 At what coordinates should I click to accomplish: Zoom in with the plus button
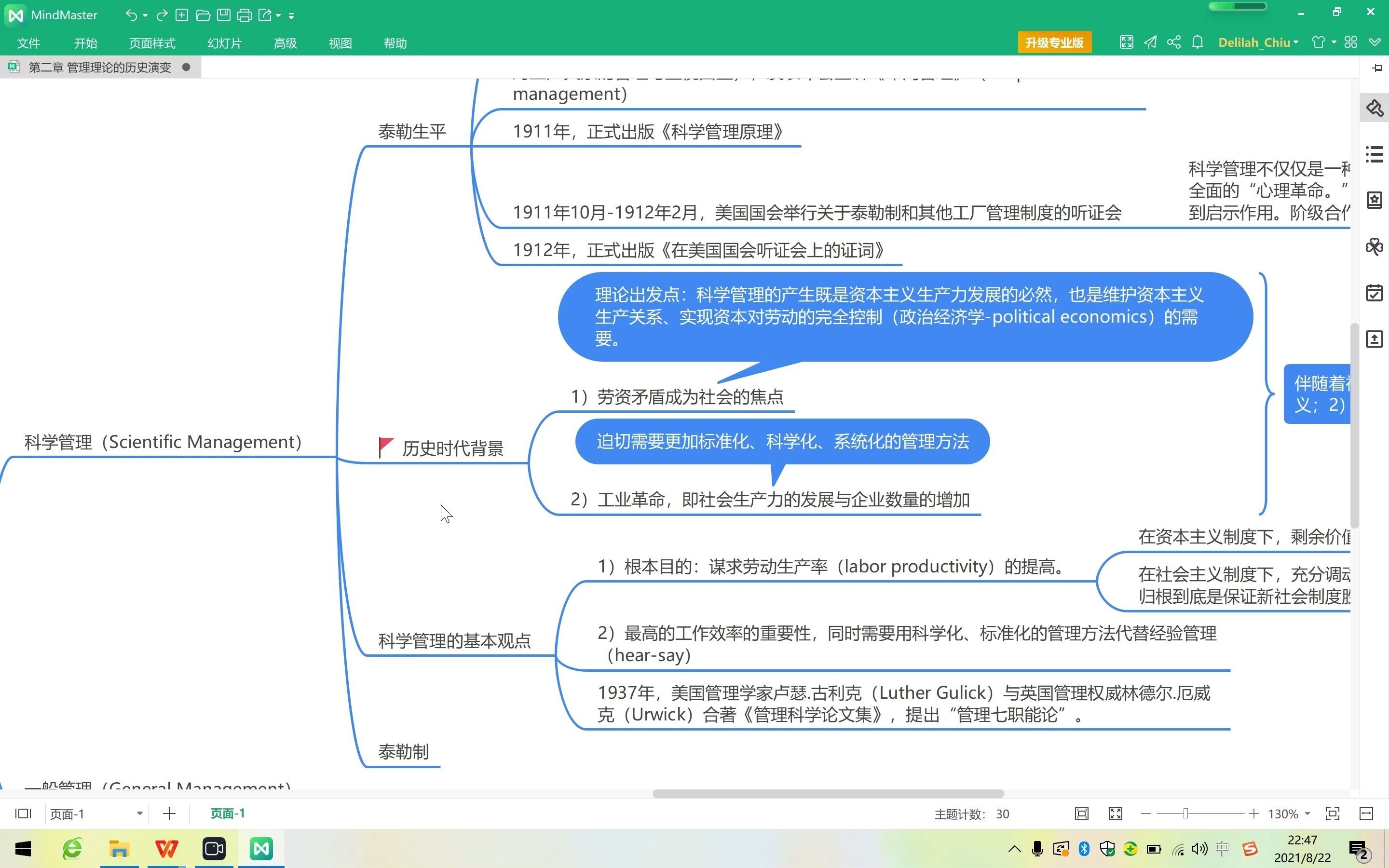click(1253, 814)
